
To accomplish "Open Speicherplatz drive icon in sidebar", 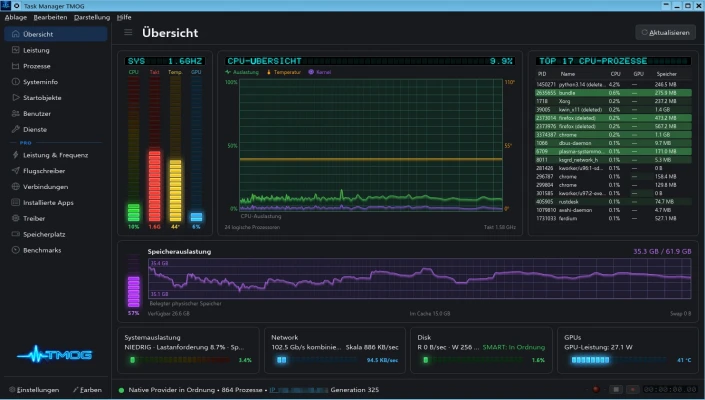I will coord(16,234).
